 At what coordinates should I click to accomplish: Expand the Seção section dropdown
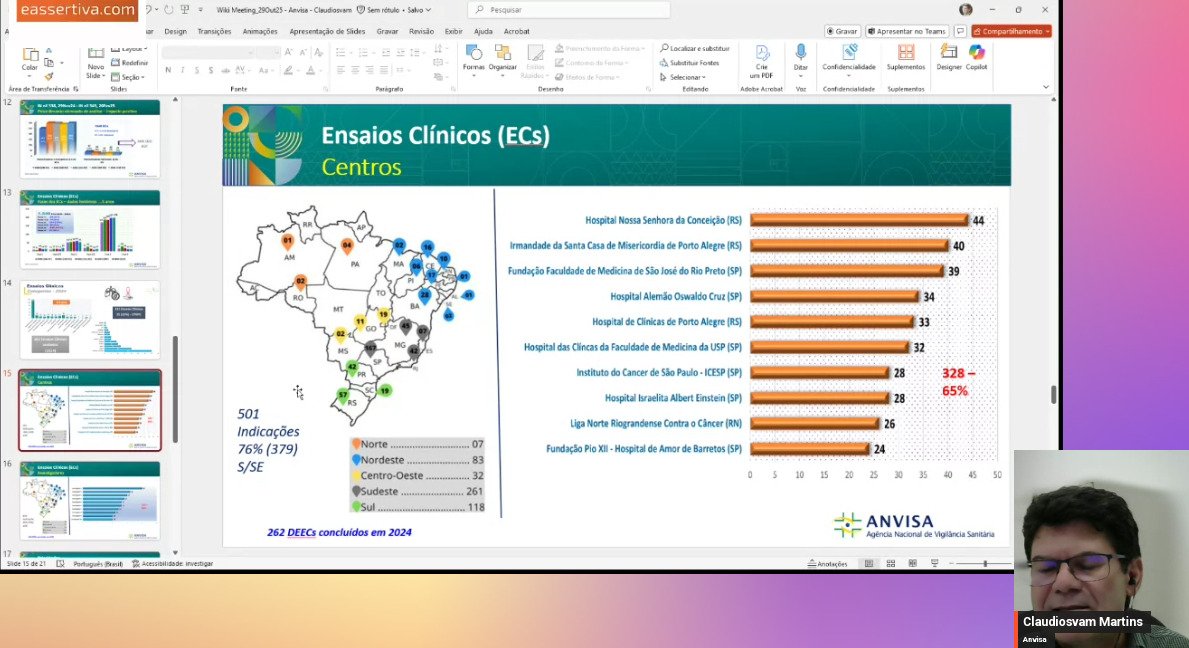(x=130, y=77)
